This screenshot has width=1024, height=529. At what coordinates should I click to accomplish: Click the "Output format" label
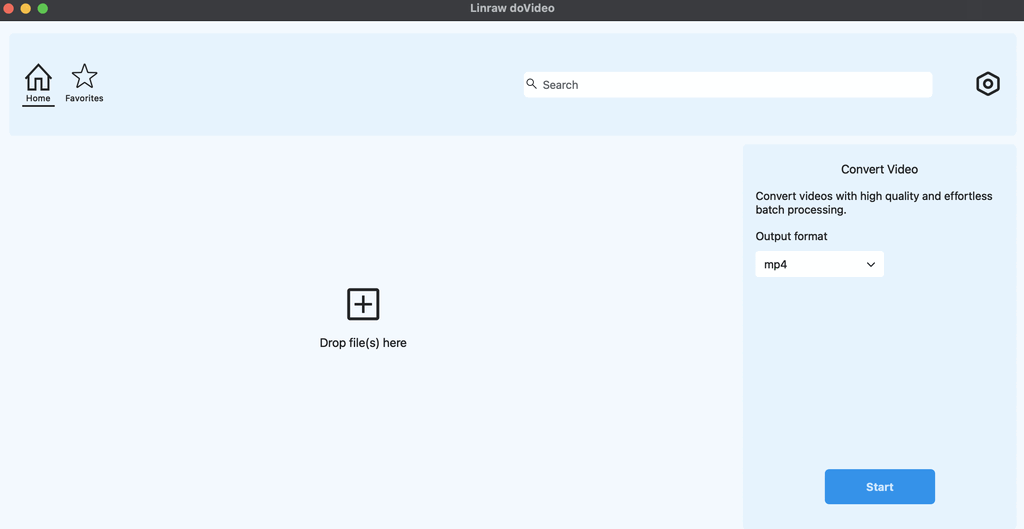click(x=791, y=236)
